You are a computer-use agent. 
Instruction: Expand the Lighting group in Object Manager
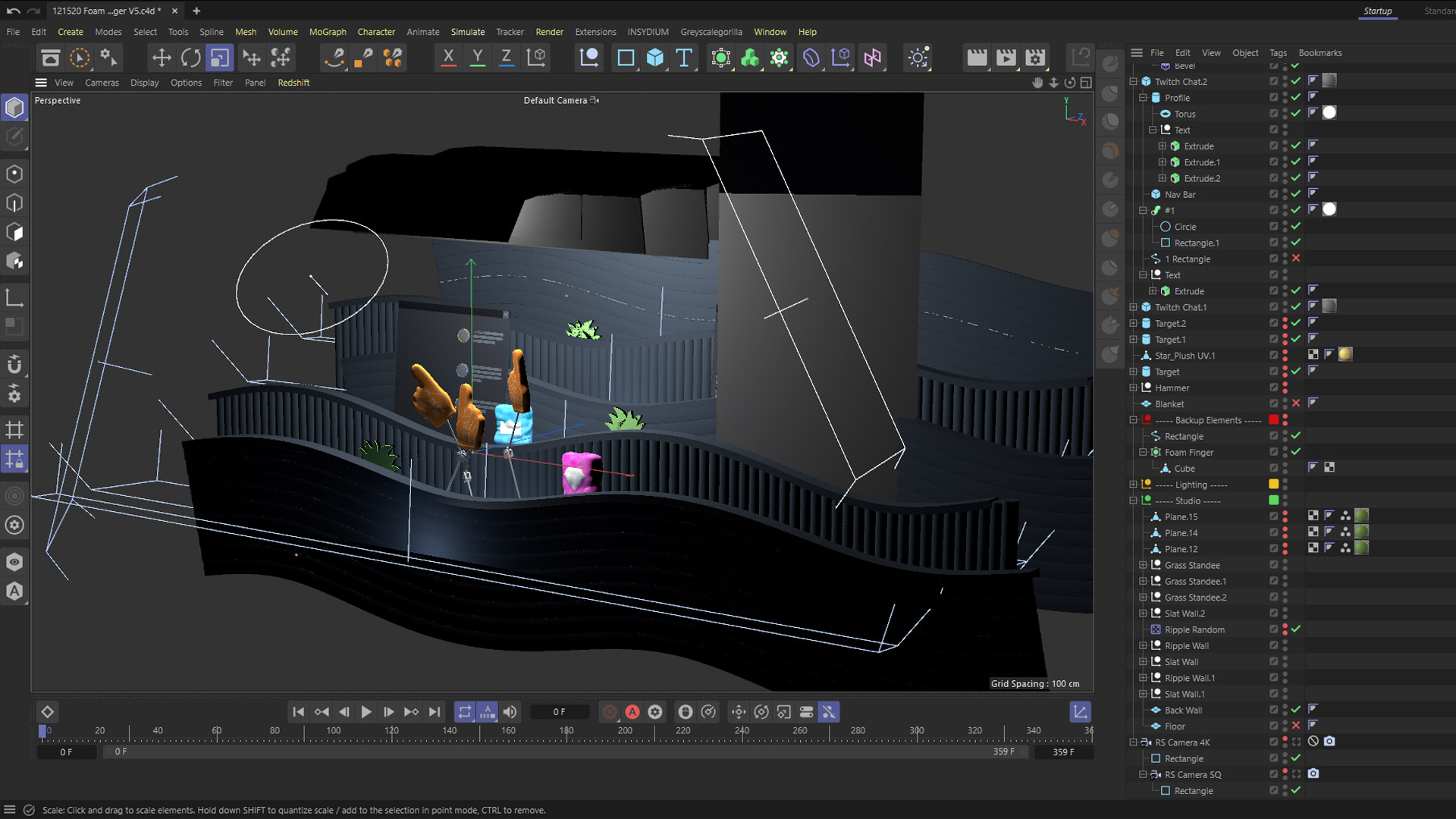(1134, 485)
